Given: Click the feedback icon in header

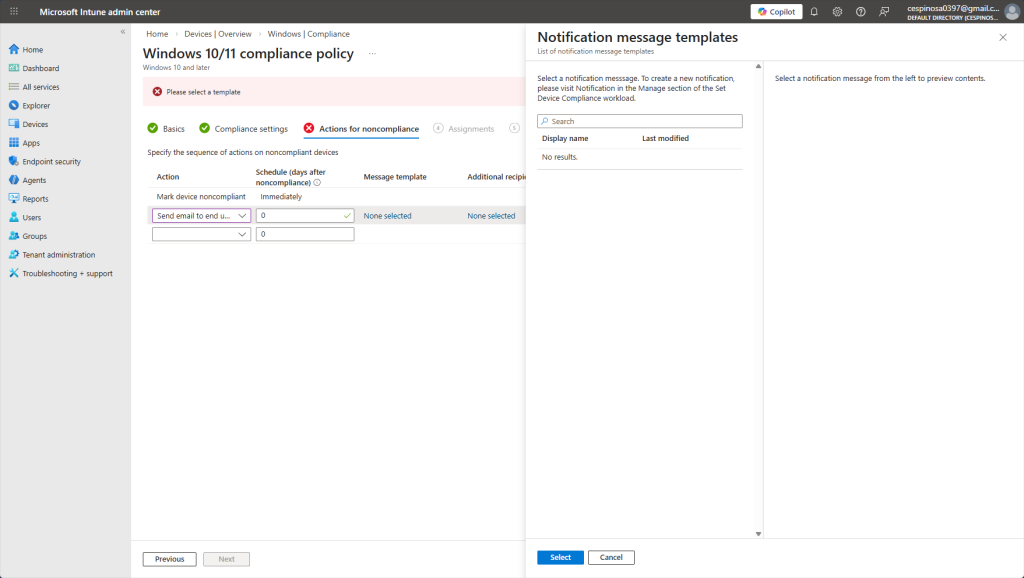Looking at the screenshot, I should pyautogui.click(x=884, y=12).
